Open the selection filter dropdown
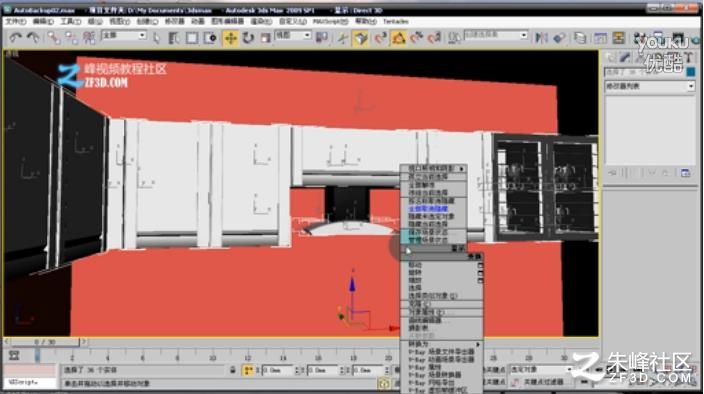 (x=124, y=35)
